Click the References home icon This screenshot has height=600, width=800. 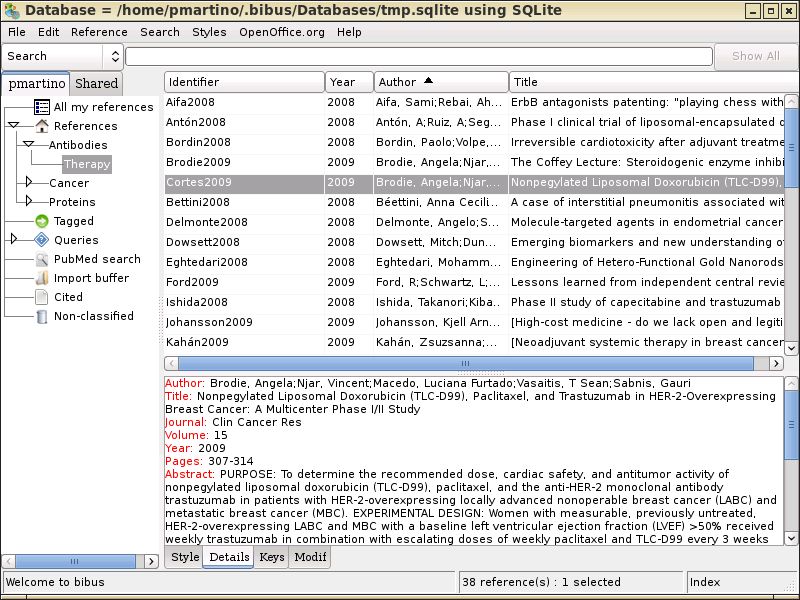[x=42, y=126]
